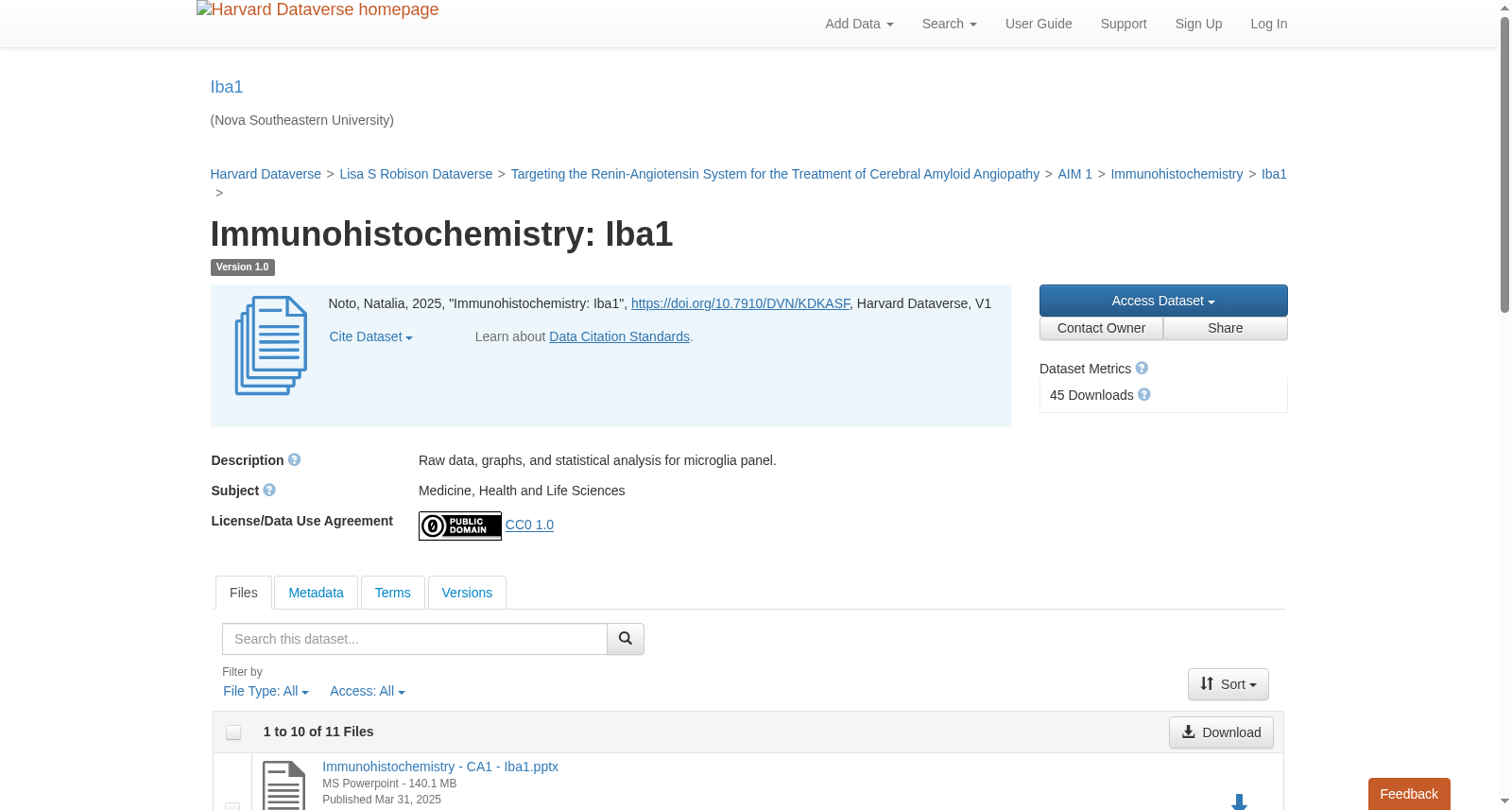This screenshot has height=810, width=1512.
Task: Open the CC0 1.0 license link
Action: [529, 525]
